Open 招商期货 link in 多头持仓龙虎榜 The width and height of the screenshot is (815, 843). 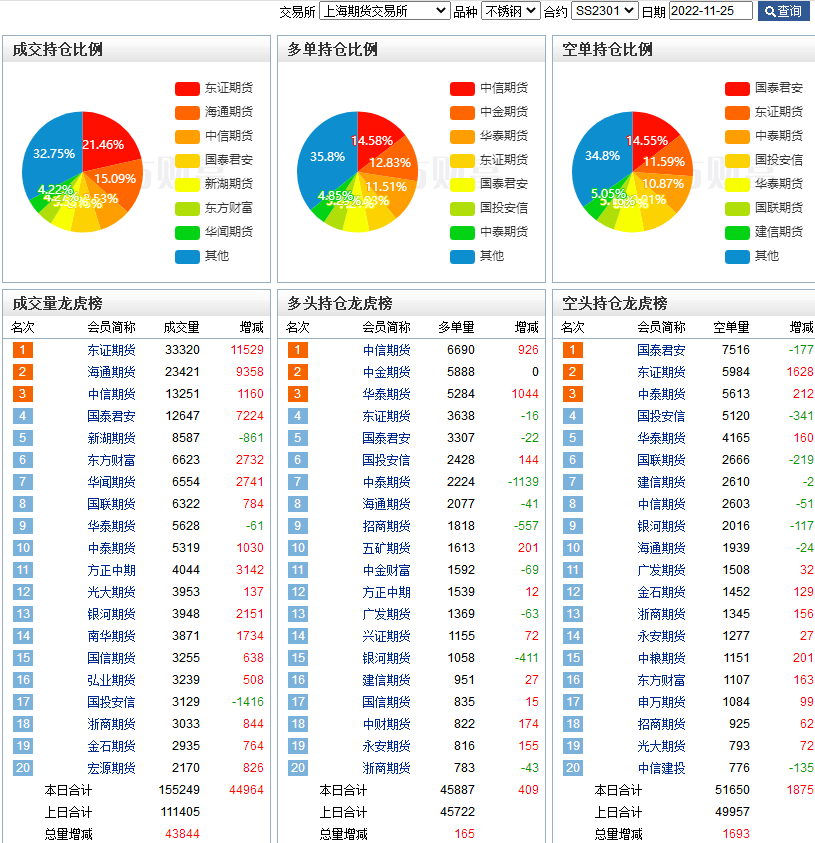(387, 526)
